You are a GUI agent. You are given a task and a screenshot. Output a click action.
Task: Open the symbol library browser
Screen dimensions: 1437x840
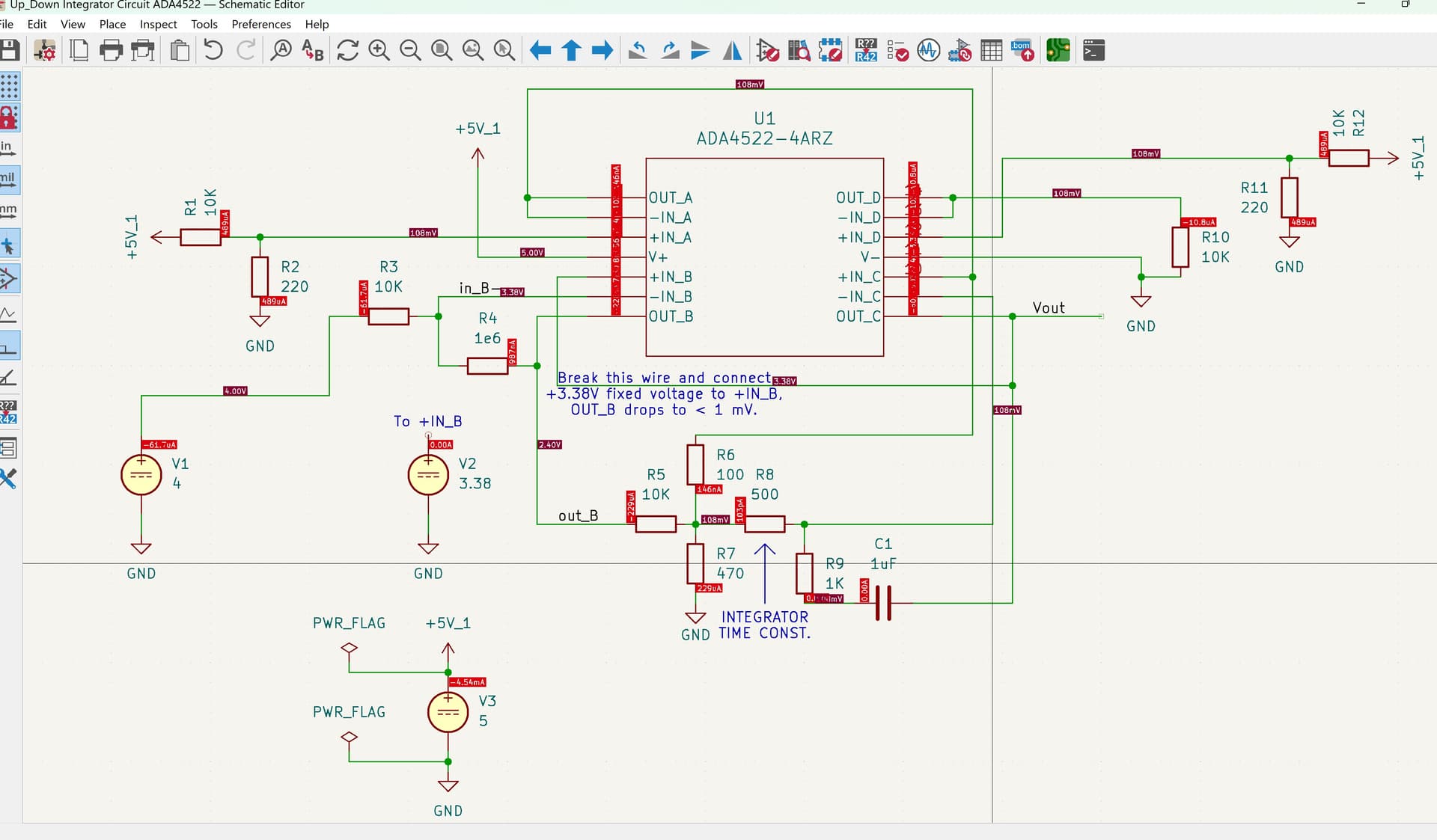799,50
